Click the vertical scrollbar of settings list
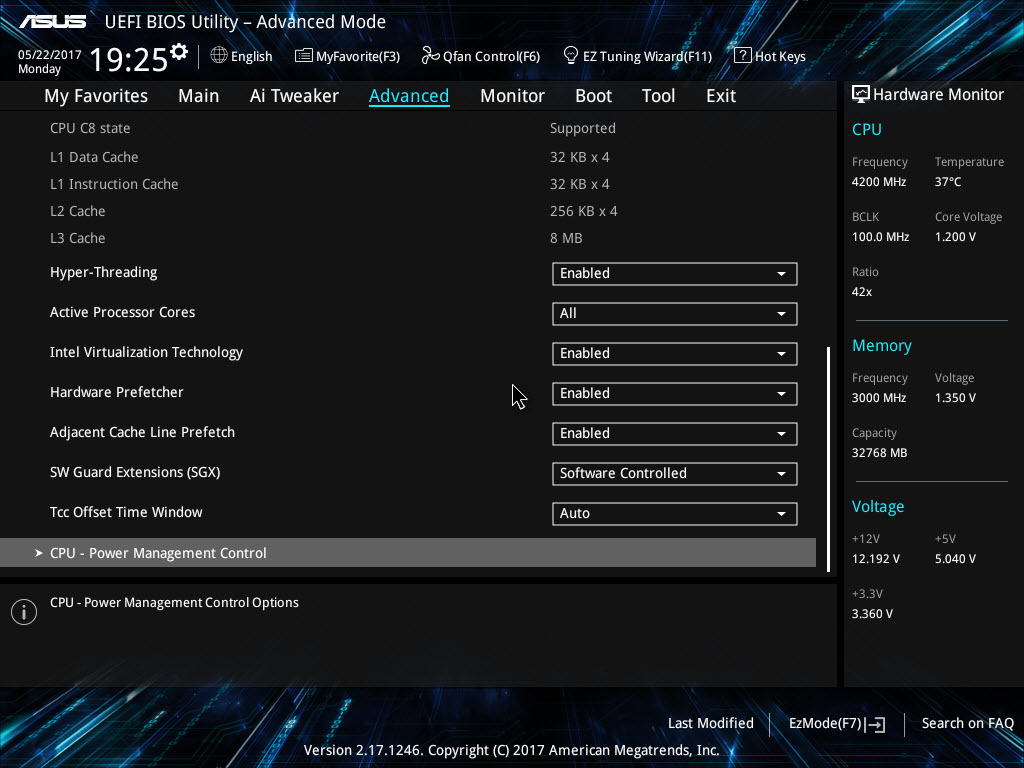Viewport: 1024px width, 768px height. [x=828, y=459]
